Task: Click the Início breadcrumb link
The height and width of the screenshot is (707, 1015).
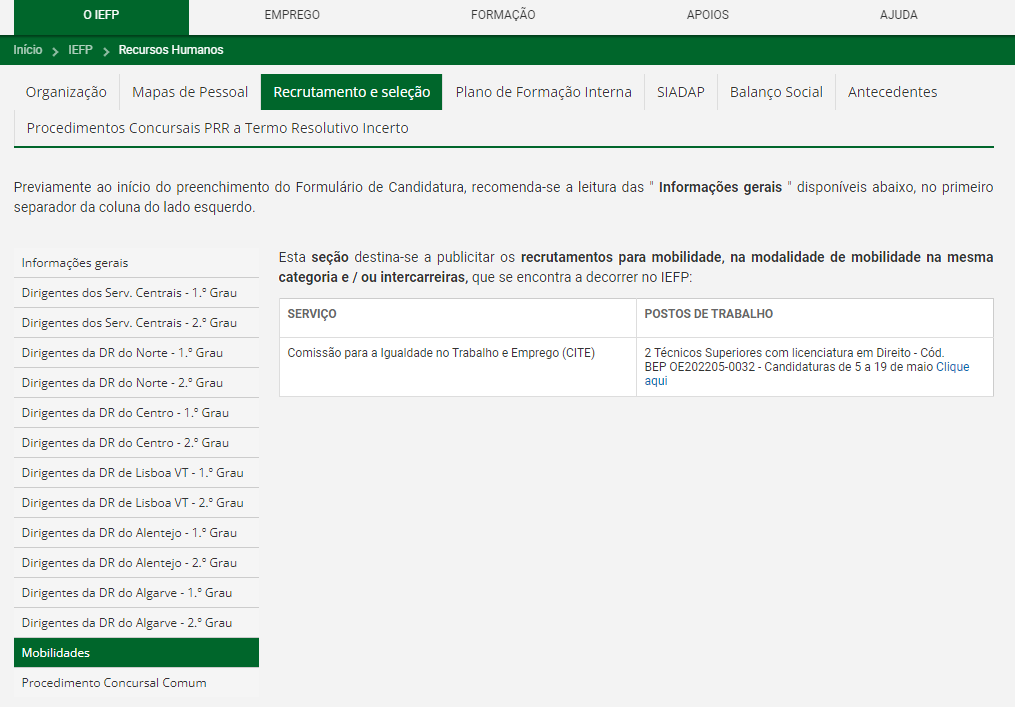Action: tap(28, 50)
